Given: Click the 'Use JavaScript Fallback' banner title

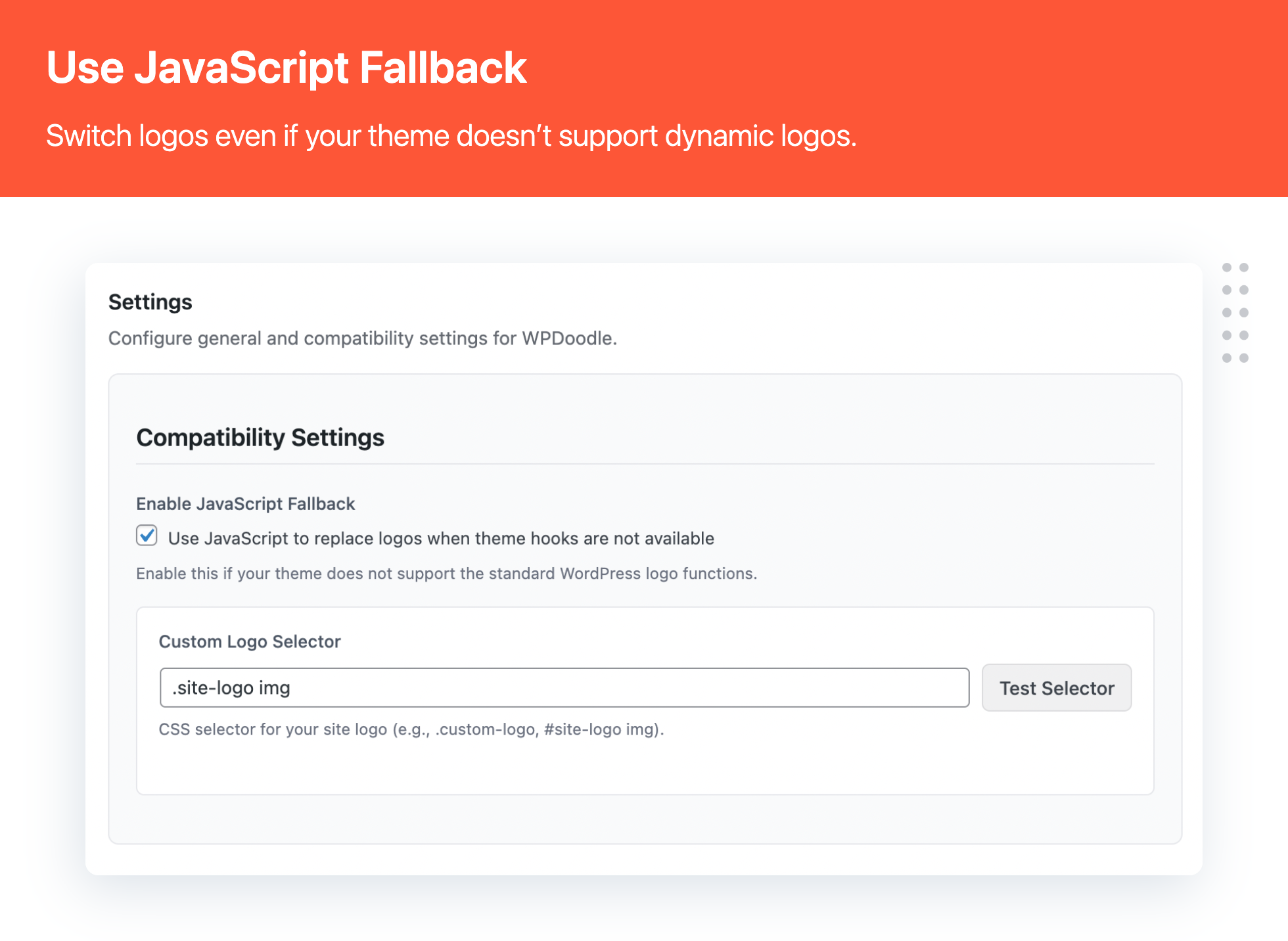Looking at the screenshot, I should pyautogui.click(x=287, y=68).
